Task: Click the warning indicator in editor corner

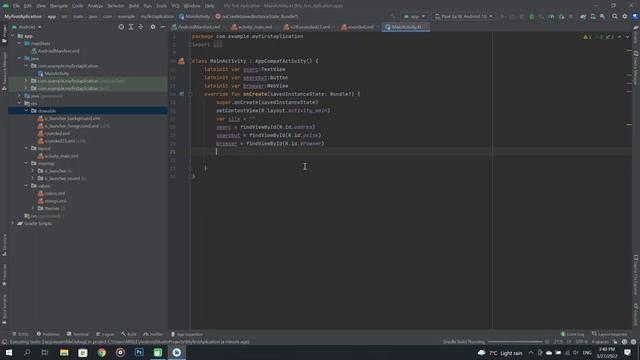Action: pyautogui.click(x=587, y=37)
